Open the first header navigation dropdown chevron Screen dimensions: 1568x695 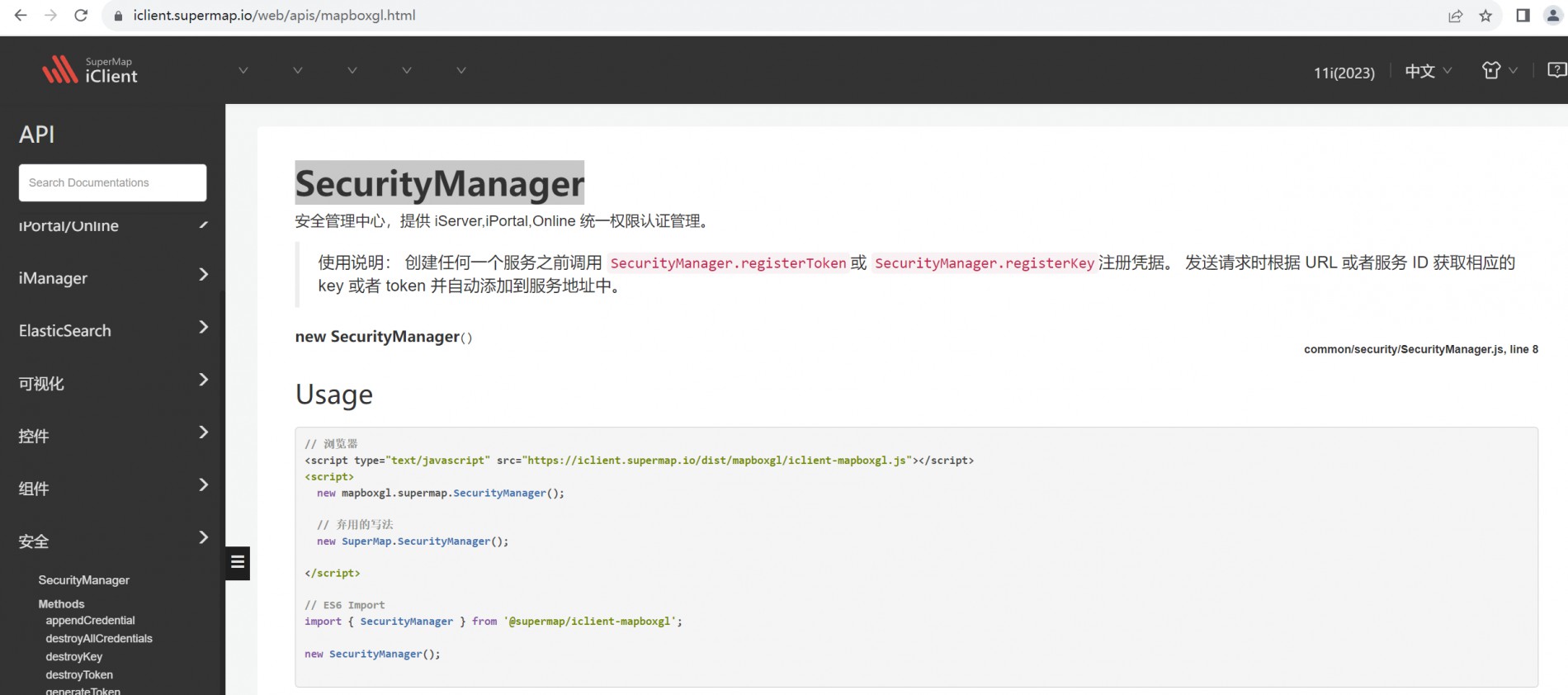243,70
